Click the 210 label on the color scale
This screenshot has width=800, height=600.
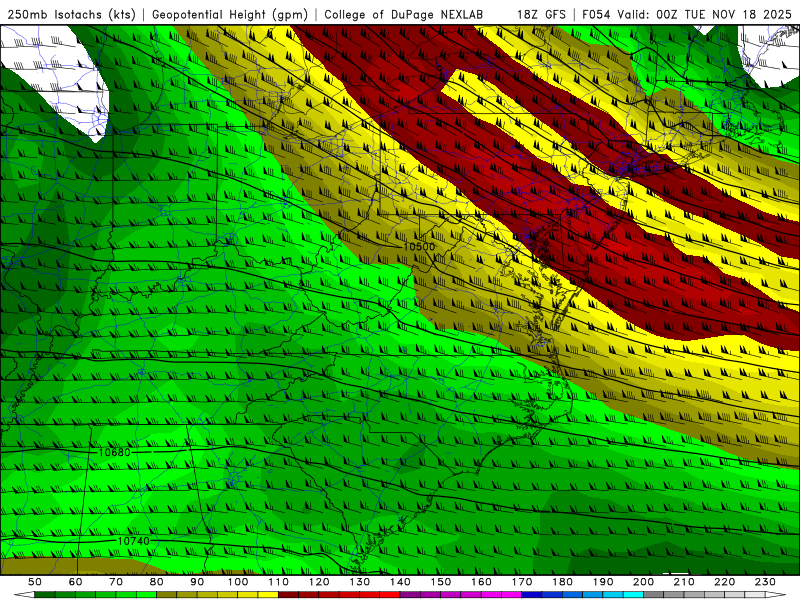(684, 582)
